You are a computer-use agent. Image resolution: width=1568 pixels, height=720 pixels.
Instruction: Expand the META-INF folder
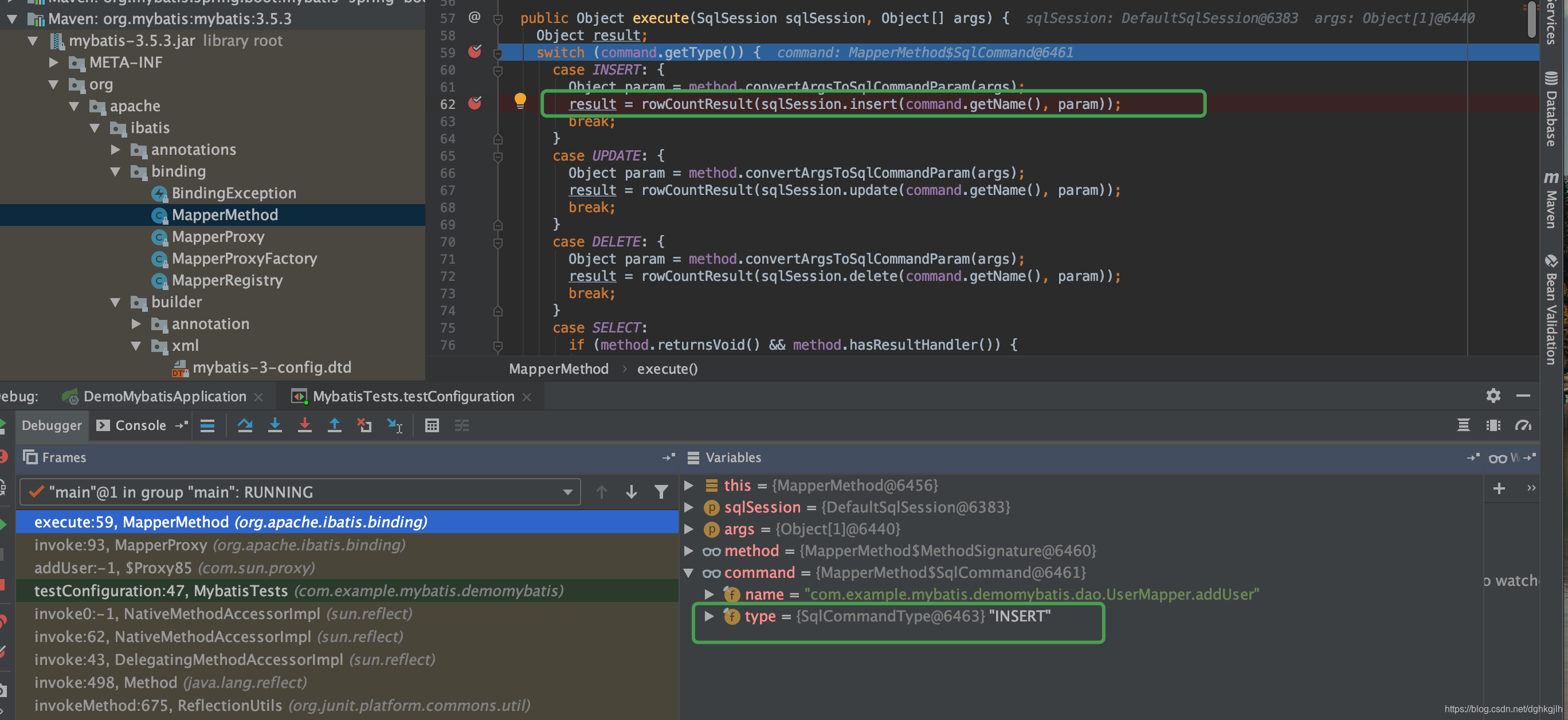pos(53,62)
